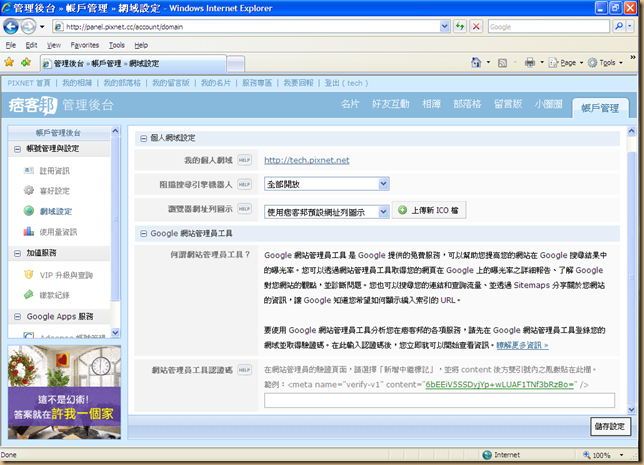Switch to the 部落格 tab
Image resolution: width=644 pixels, height=465 pixels.
point(467,104)
